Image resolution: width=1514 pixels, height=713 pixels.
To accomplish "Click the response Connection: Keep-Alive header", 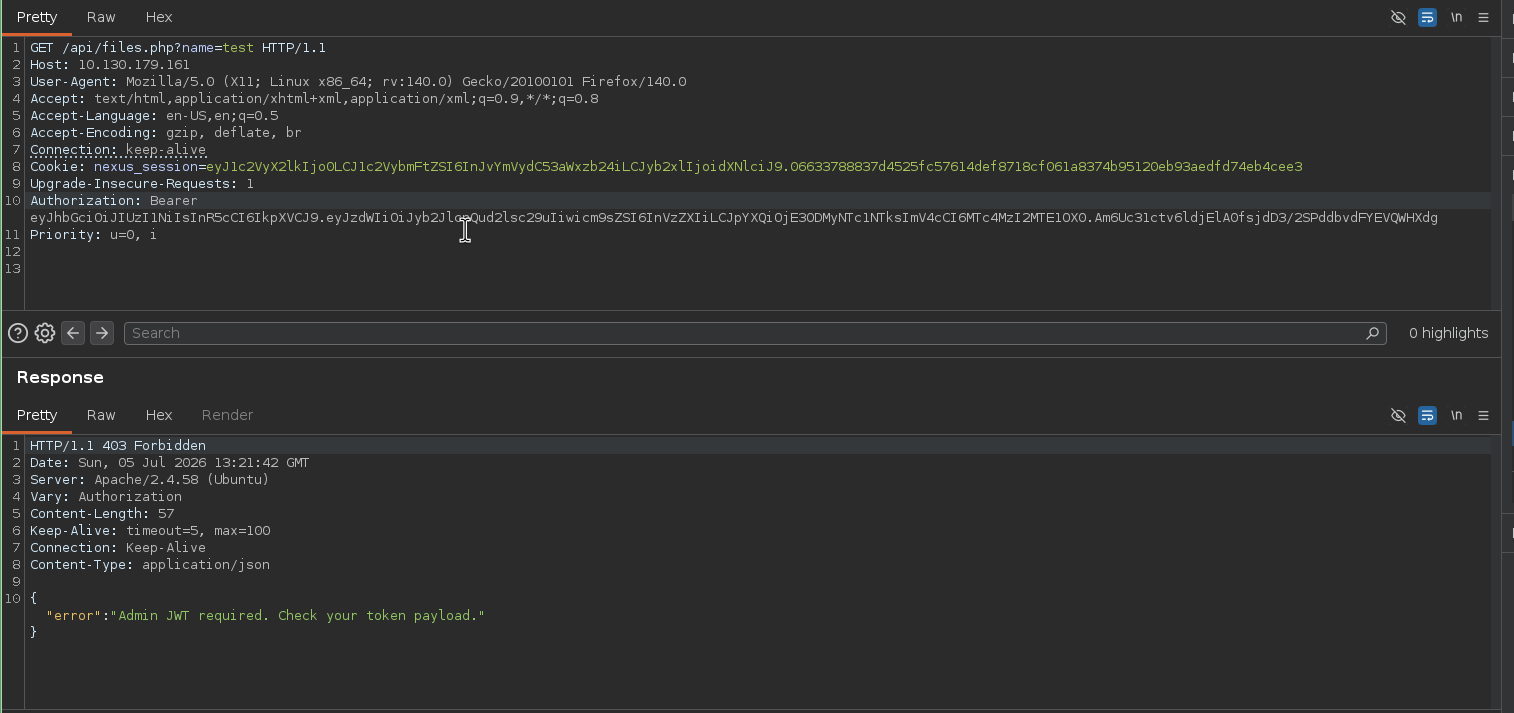I will pyautogui.click(x=118, y=548).
